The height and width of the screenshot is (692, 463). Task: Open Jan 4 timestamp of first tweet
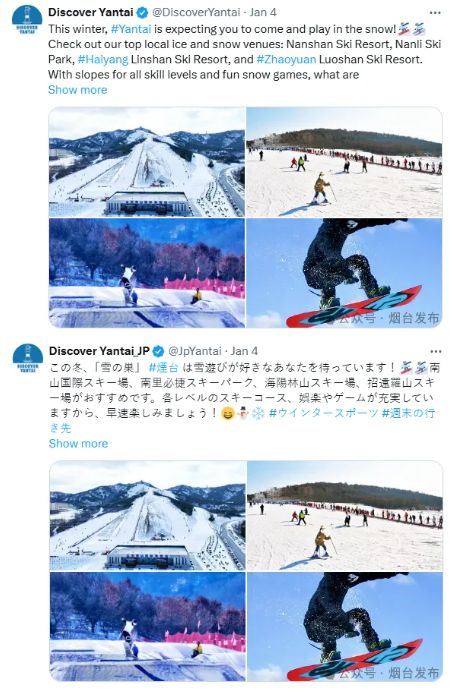263,13
